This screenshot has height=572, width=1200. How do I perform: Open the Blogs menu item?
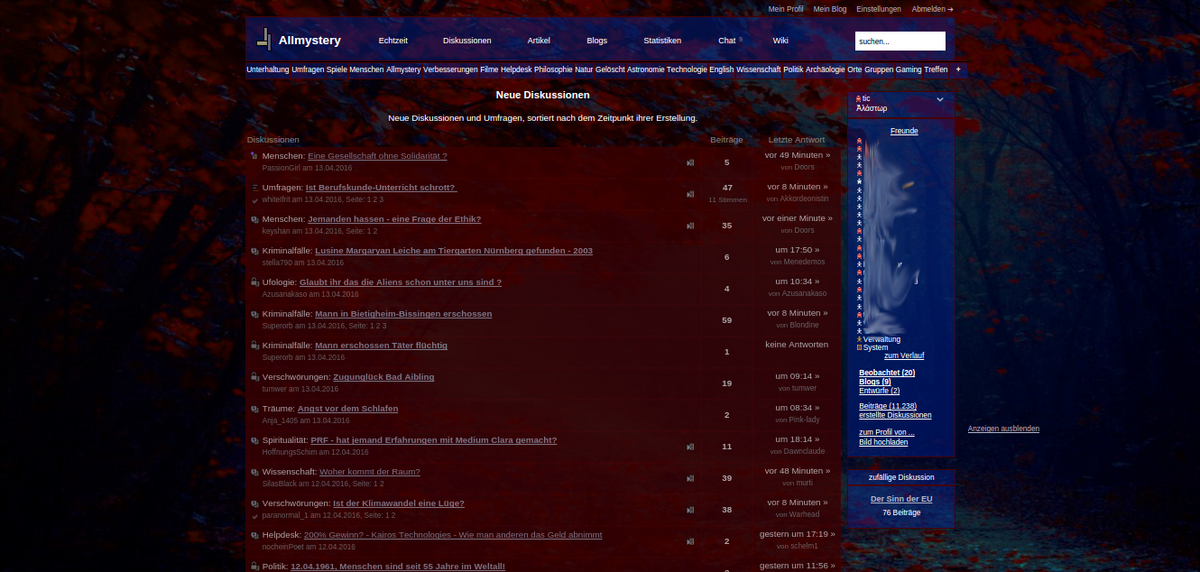597,41
